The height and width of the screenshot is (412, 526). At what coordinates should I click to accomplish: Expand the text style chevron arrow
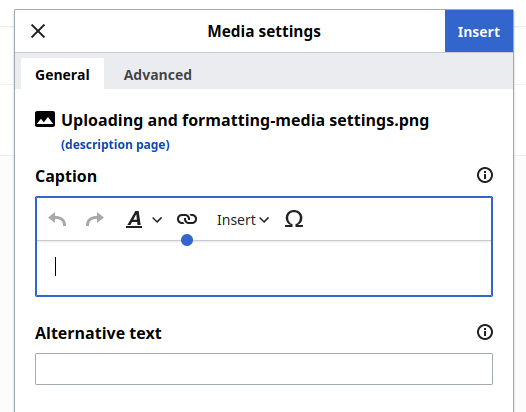point(157,220)
